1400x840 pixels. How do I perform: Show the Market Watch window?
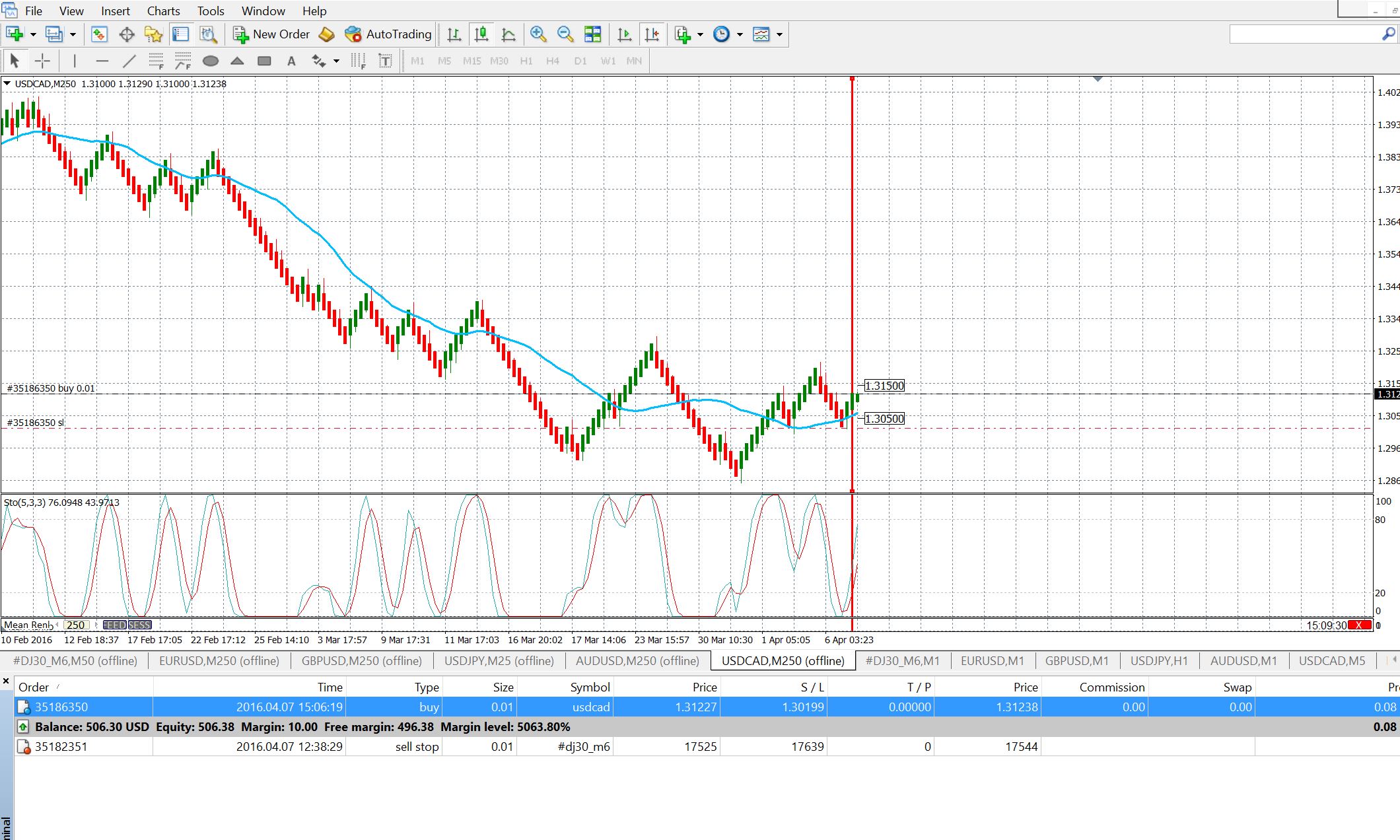pyautogui.click(x=99, y=34)
